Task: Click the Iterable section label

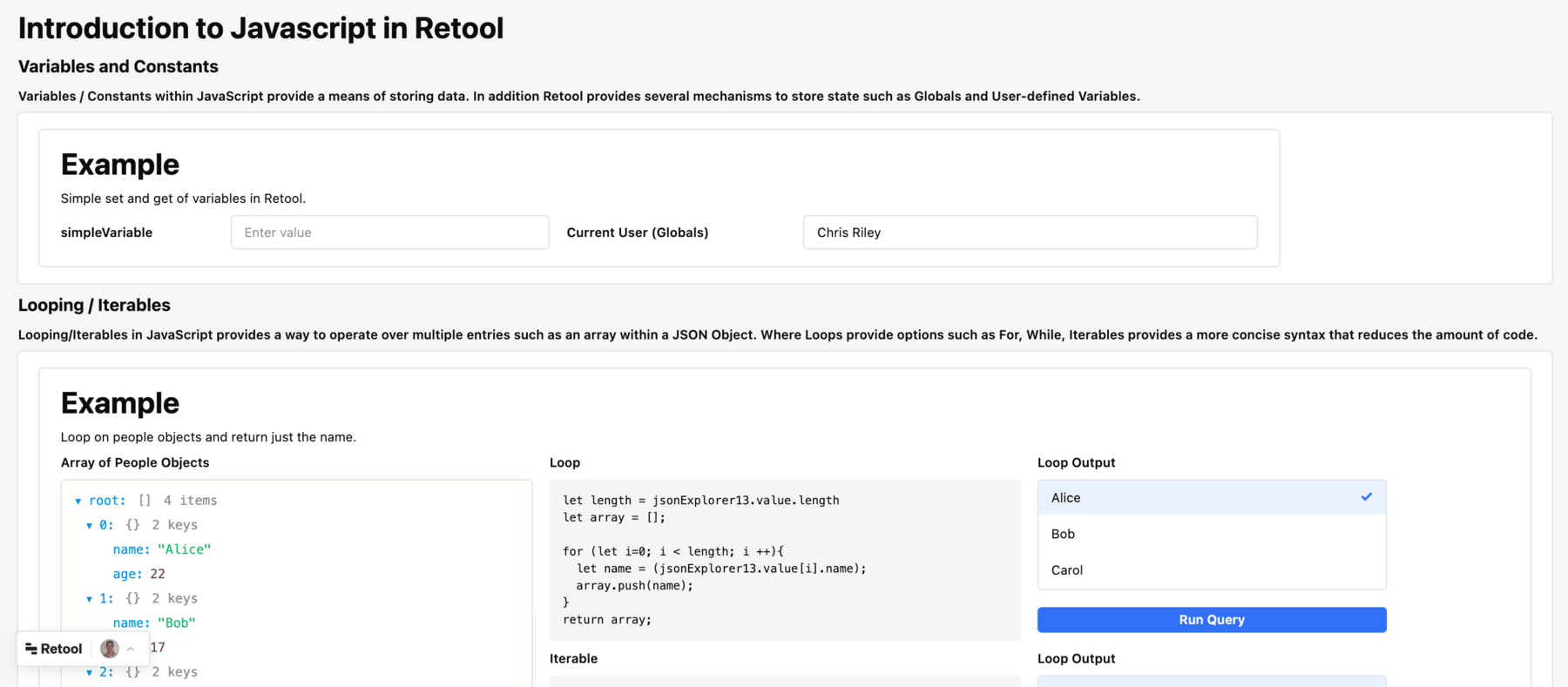Action: pos(573,658)
